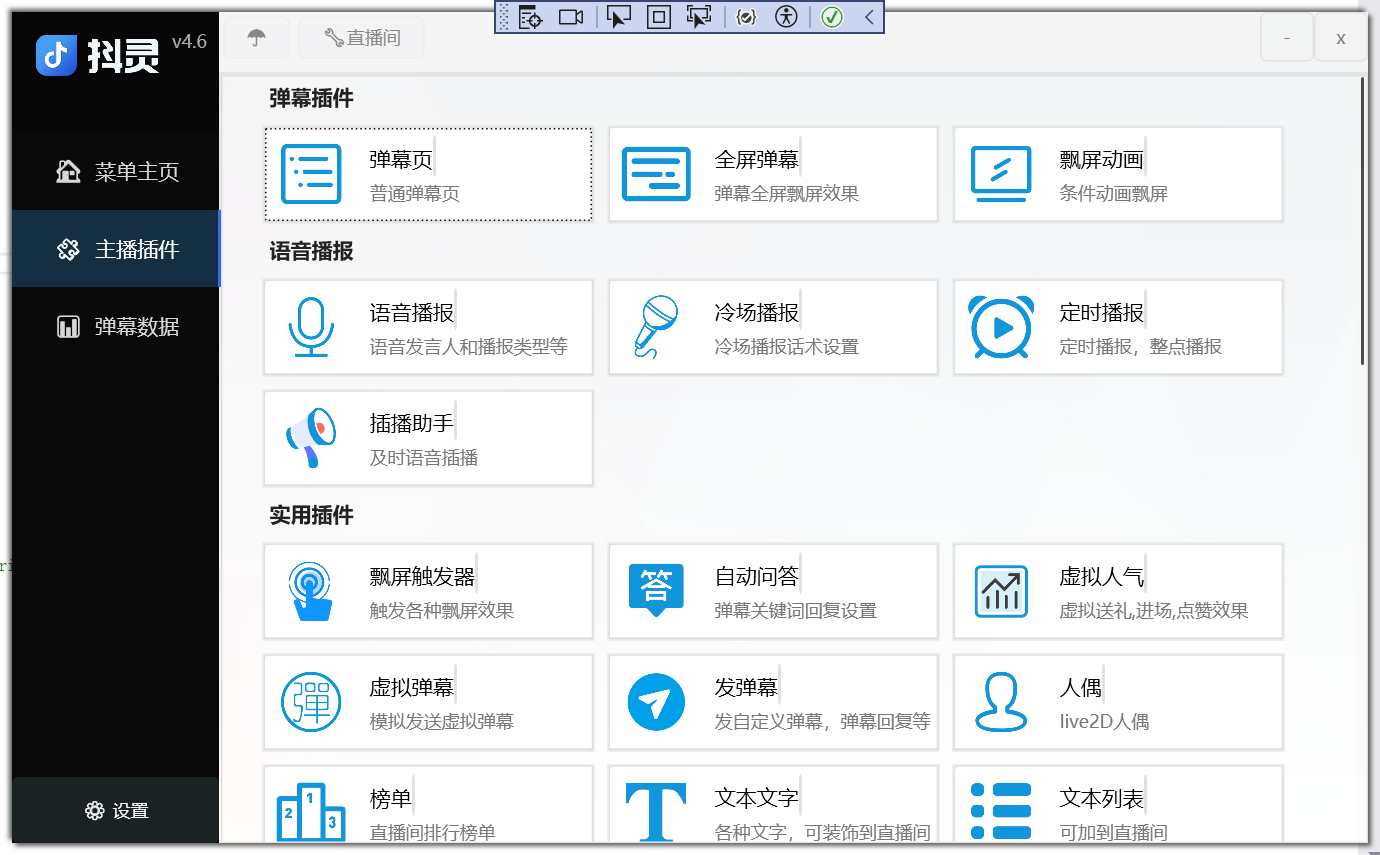
Task: Click the green checkmark status icon
Action: pos(832,16)
